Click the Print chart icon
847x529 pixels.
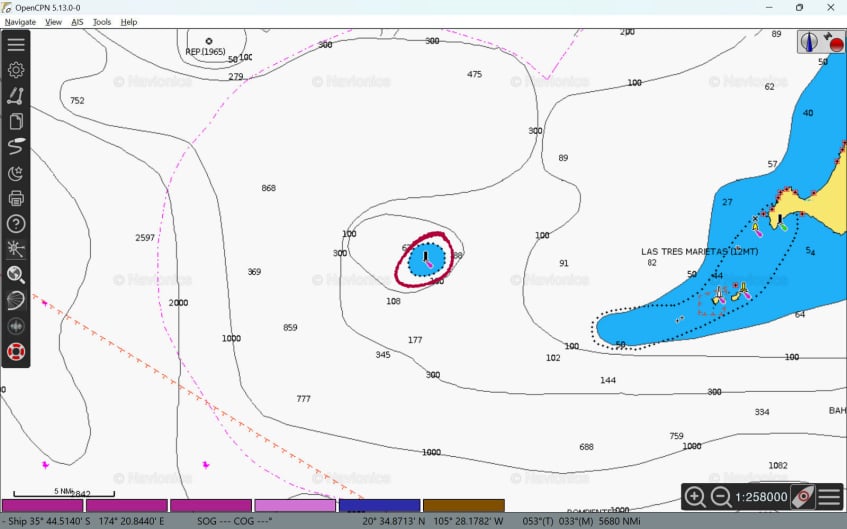click(x=16, y=198)
